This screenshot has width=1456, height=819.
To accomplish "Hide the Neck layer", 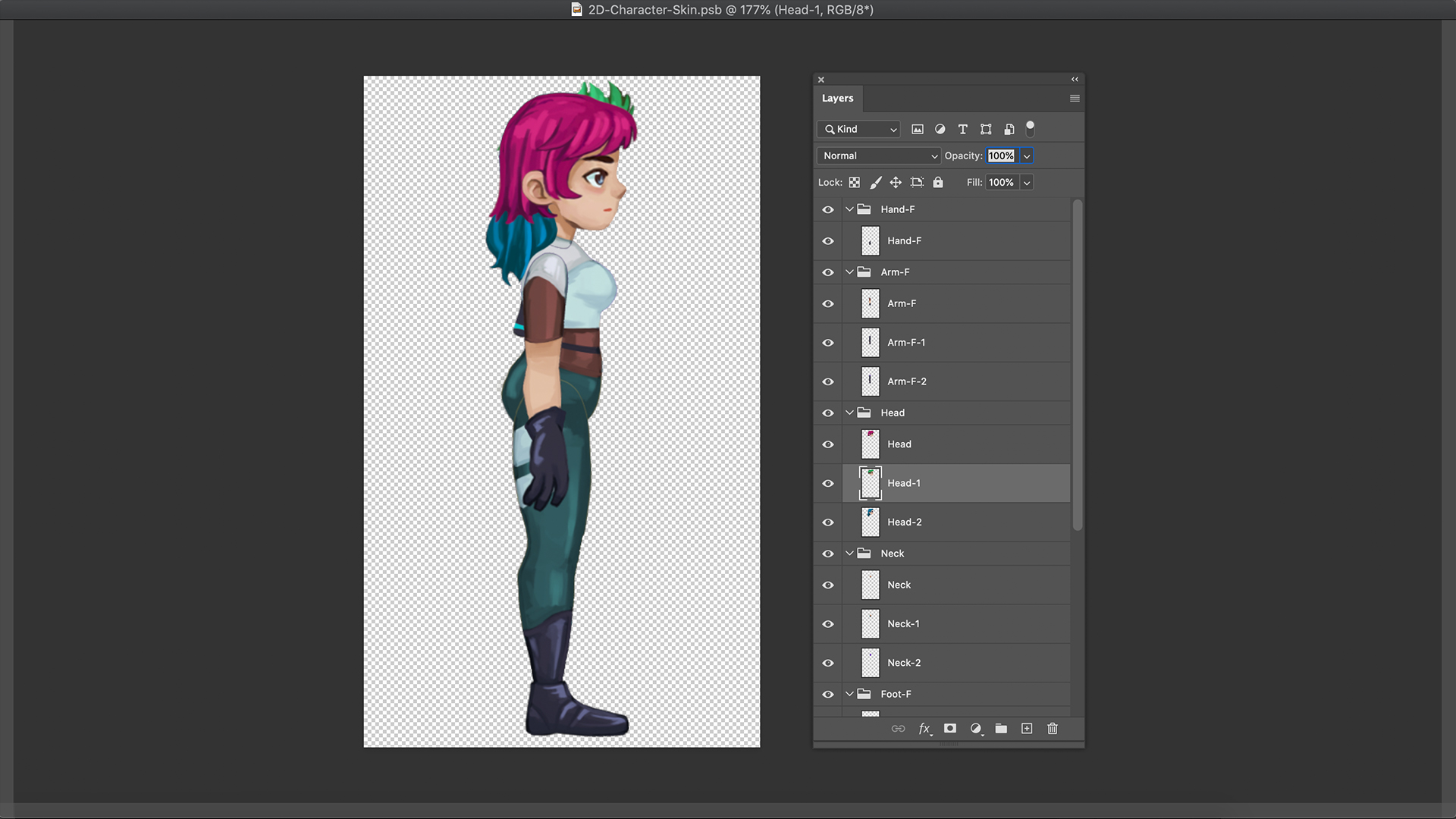I will tap(827, 553).
